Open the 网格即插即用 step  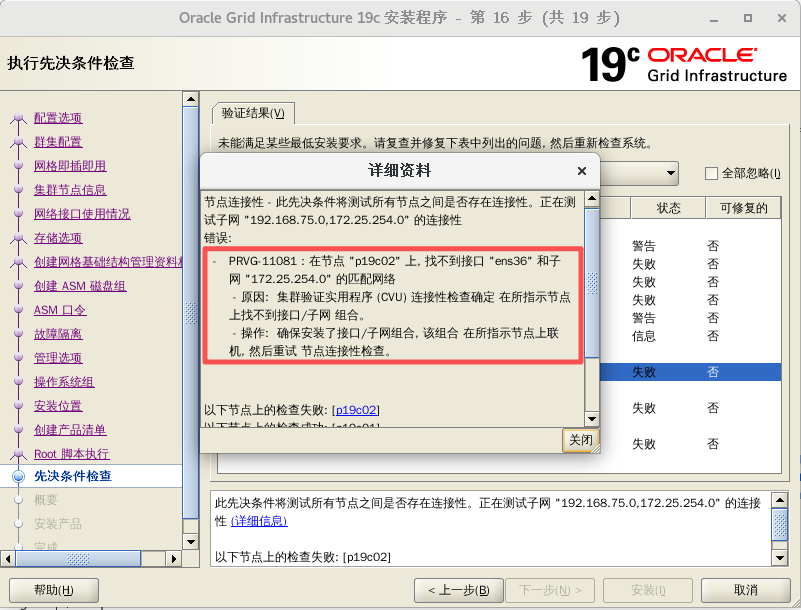point(70,166)
